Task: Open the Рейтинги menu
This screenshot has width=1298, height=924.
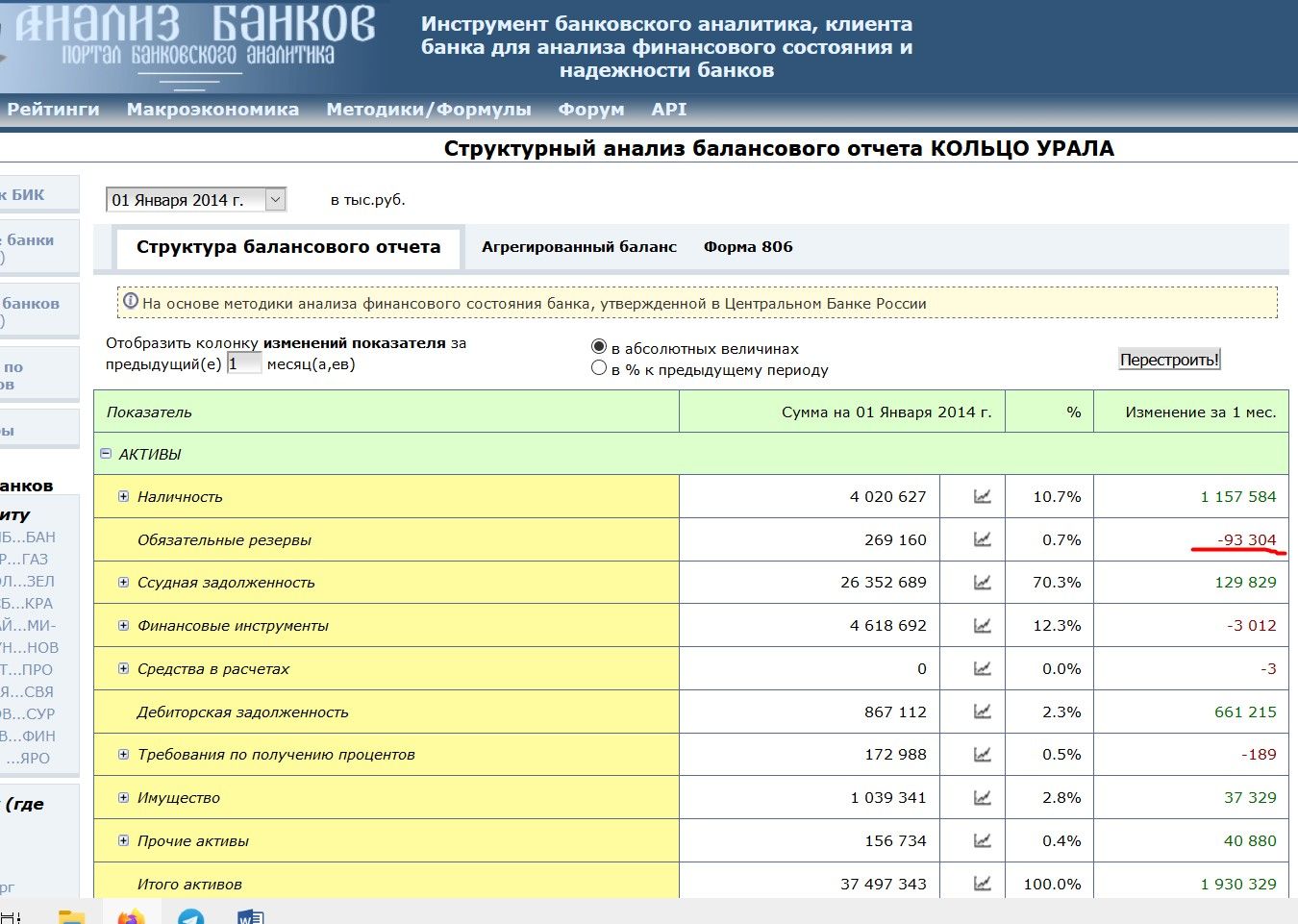Action: pos(53,110)
